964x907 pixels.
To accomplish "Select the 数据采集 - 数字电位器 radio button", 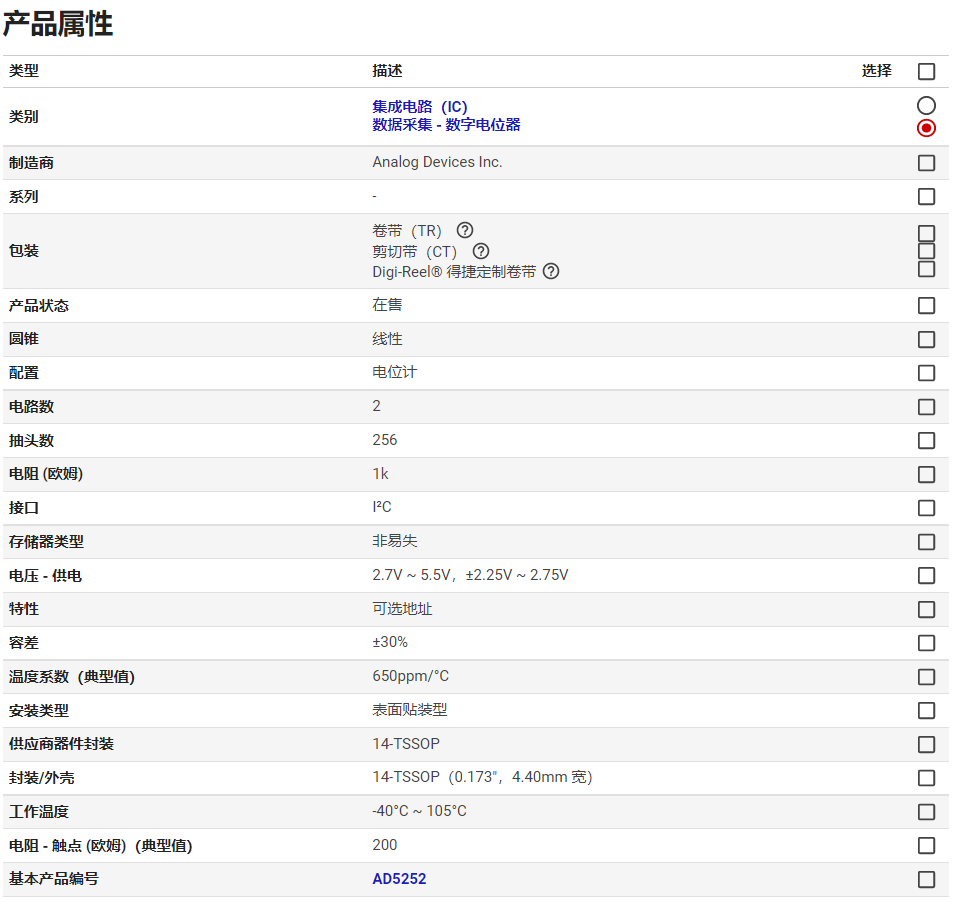I will tap(926, 128).
